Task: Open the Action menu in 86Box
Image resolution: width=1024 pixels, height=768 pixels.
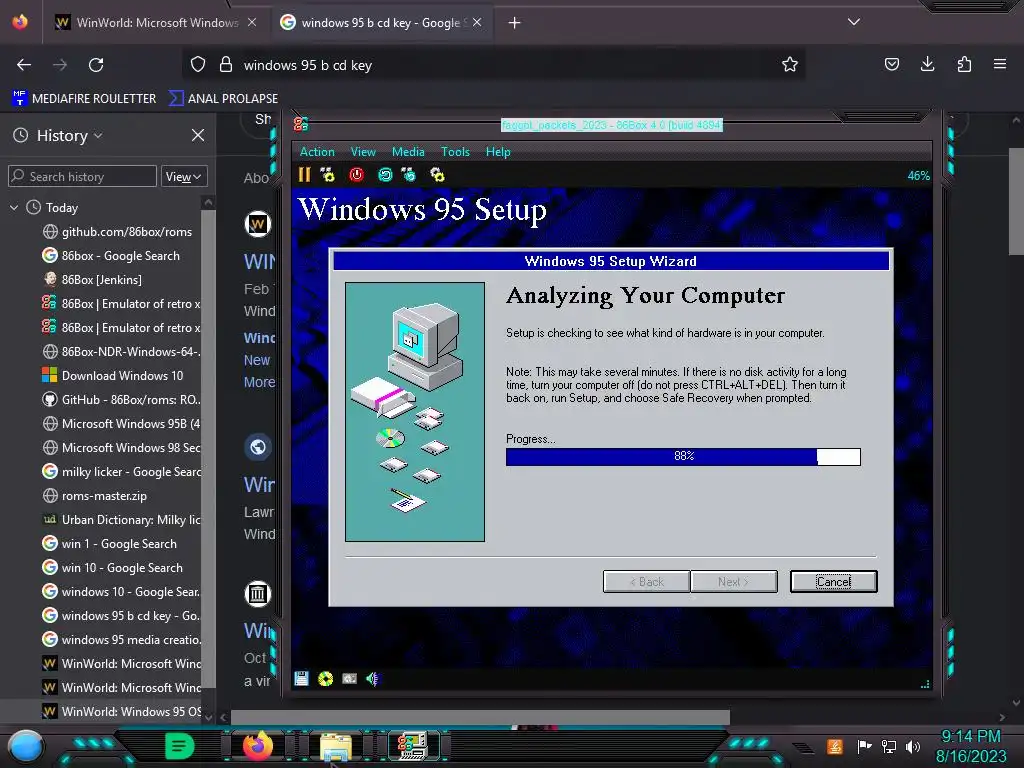Action: (317, 152)
